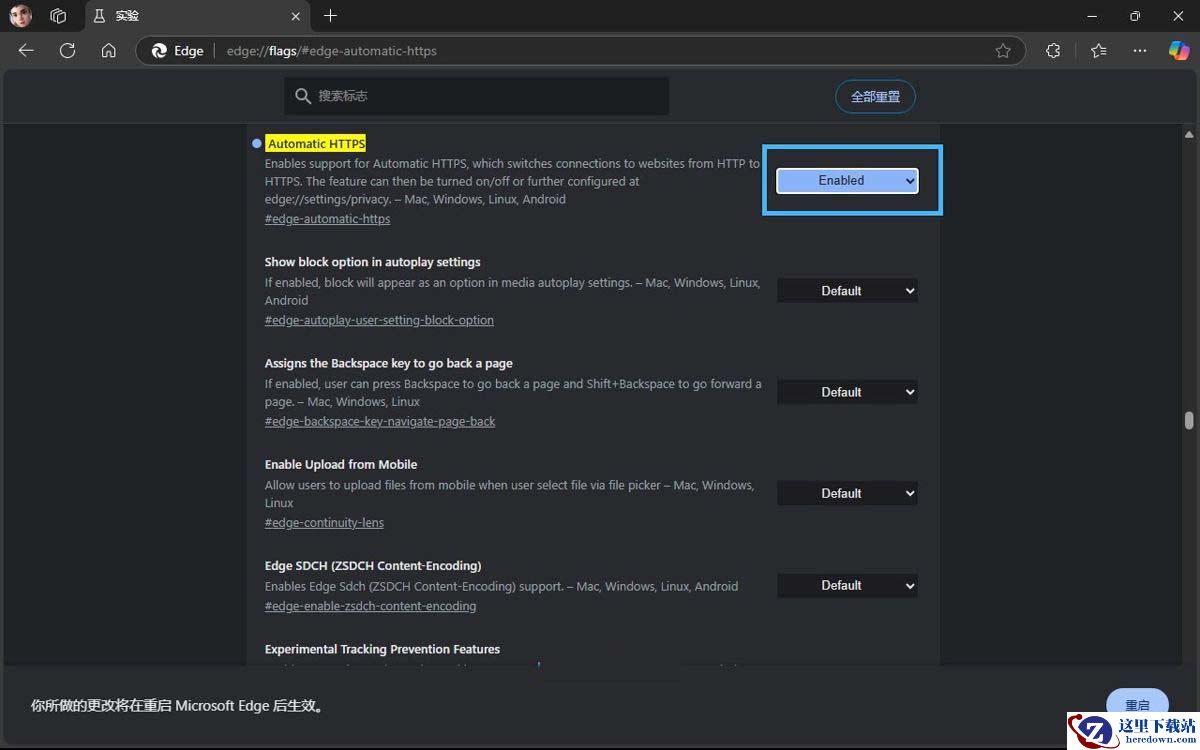The image size is (1200, 750).
Task: Refresh the current page
Action: coord(67,50)
